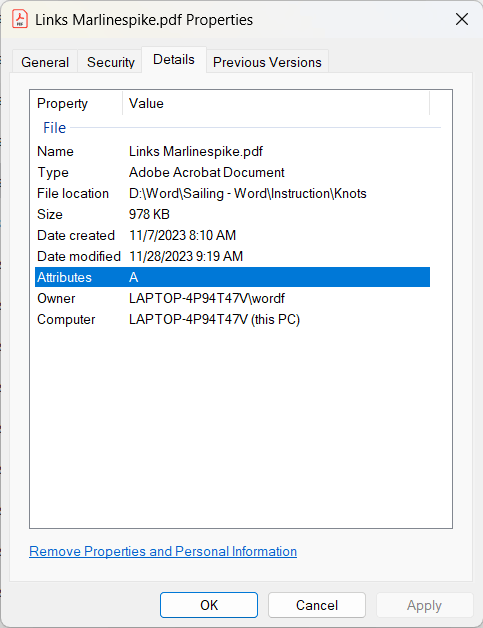Image resolution: width=483 pixels, height=628 pixels.
Task: Click the 'Adobe Acrobat Document' value
Action: (207, 172)
